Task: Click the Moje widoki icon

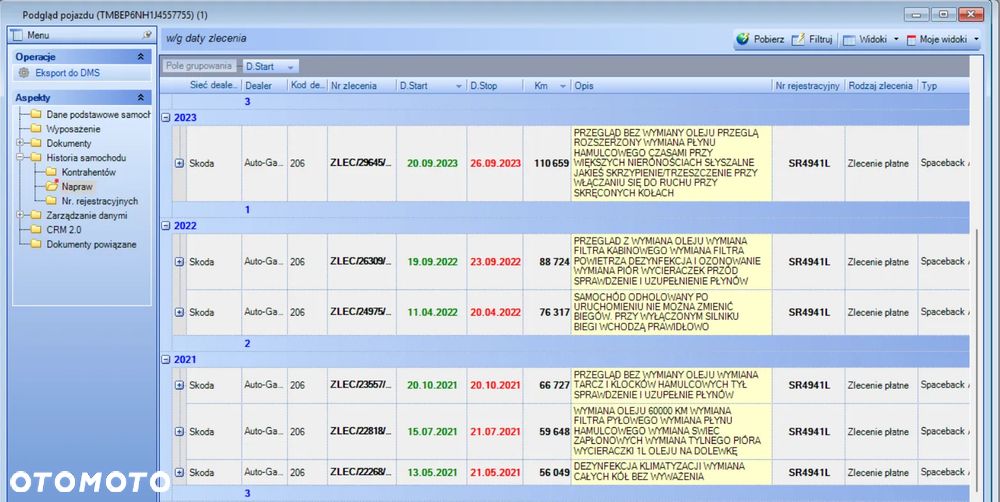Action: pyautogui.click(x=911, y=40)
